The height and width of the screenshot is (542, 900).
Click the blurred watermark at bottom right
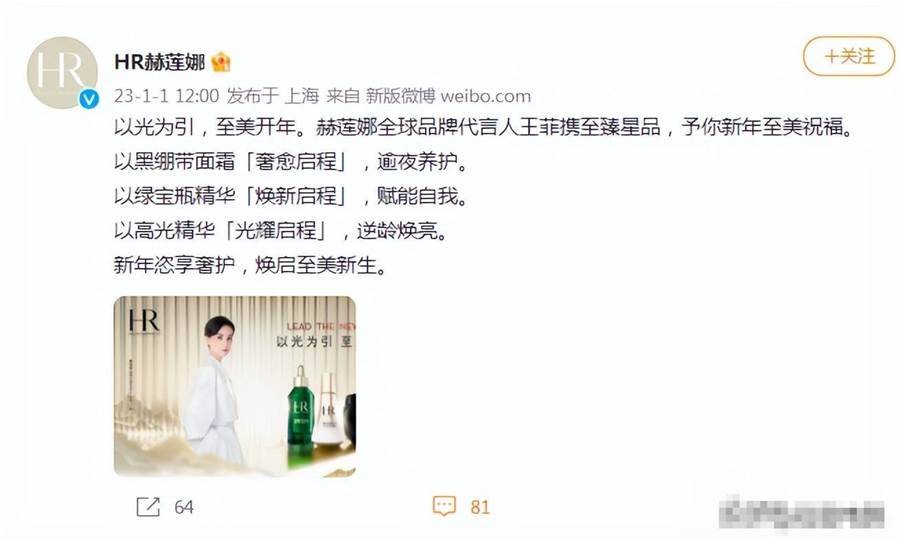tap(802, 513)
